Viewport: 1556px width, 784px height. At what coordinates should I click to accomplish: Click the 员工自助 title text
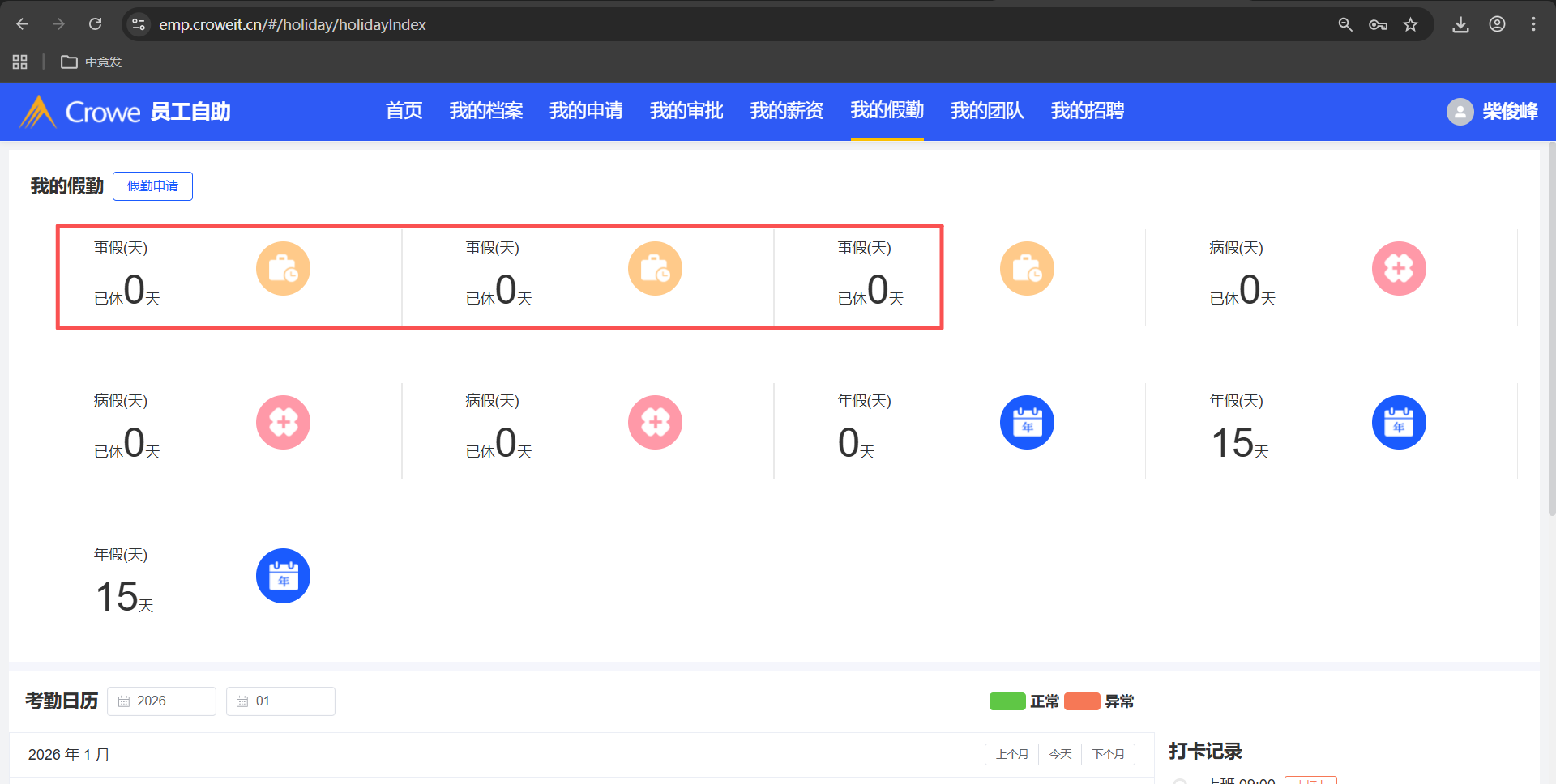[190, 112]
